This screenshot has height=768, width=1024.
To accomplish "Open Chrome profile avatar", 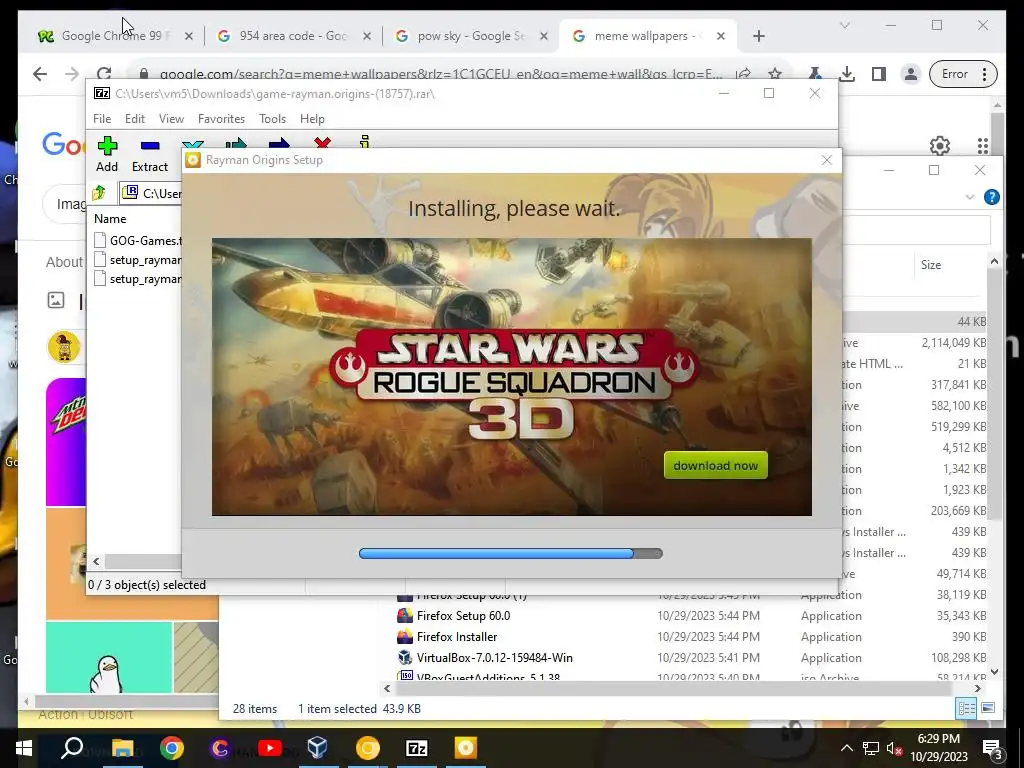I will [x=910, y=74].
